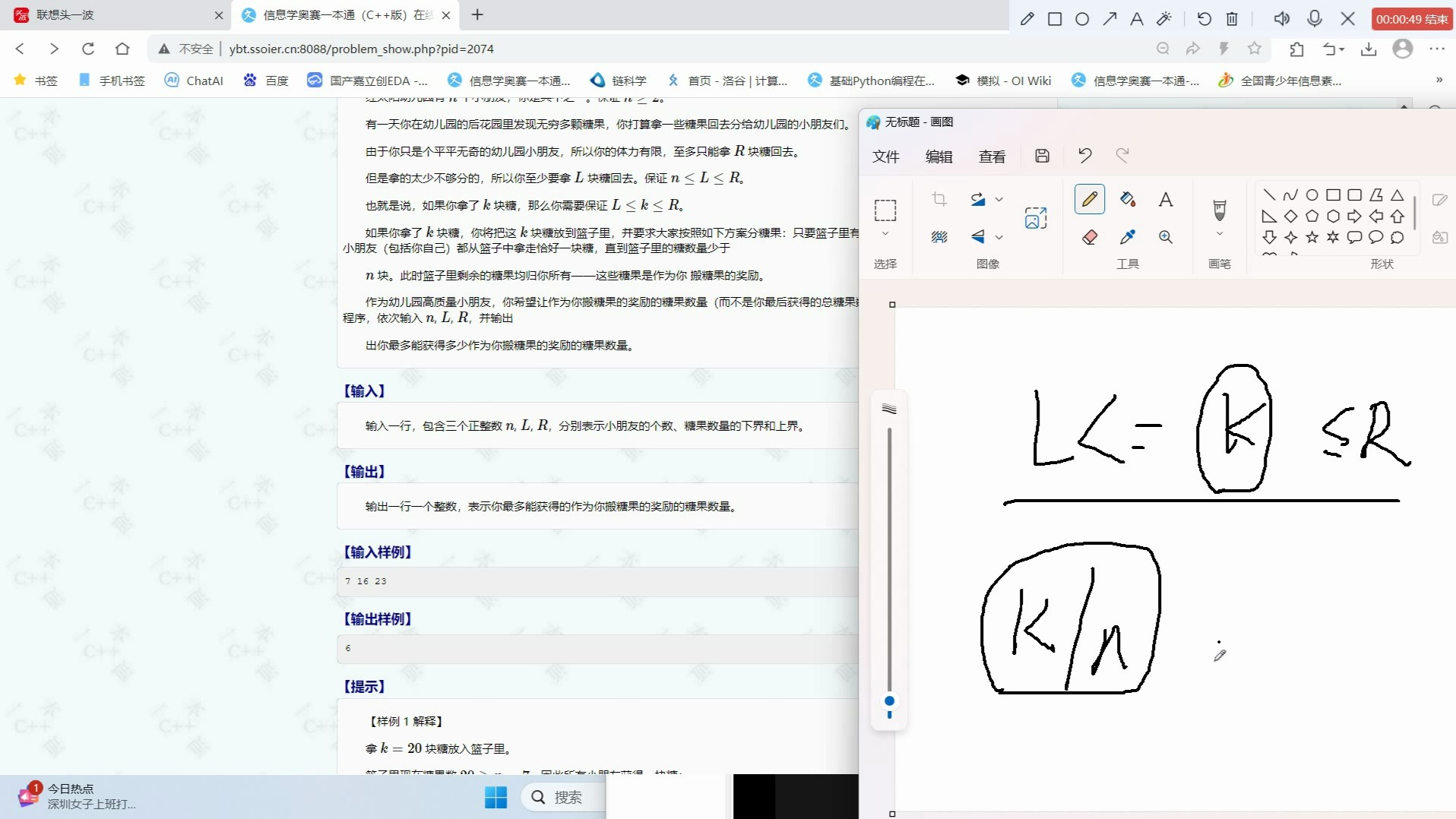Reload the current browser page

pos(88,49)
